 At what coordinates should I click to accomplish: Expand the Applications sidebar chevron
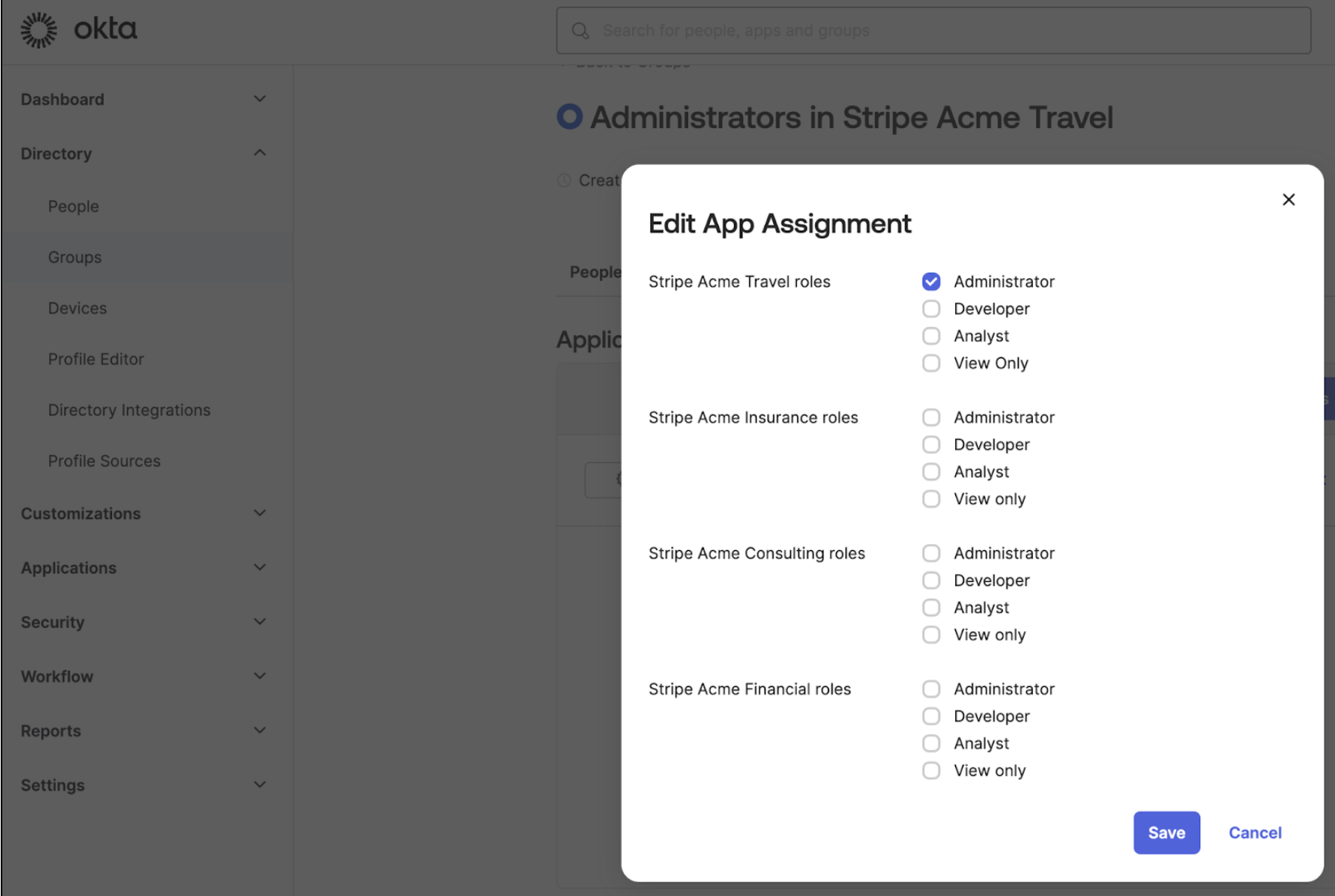click(x=260, y=568)
